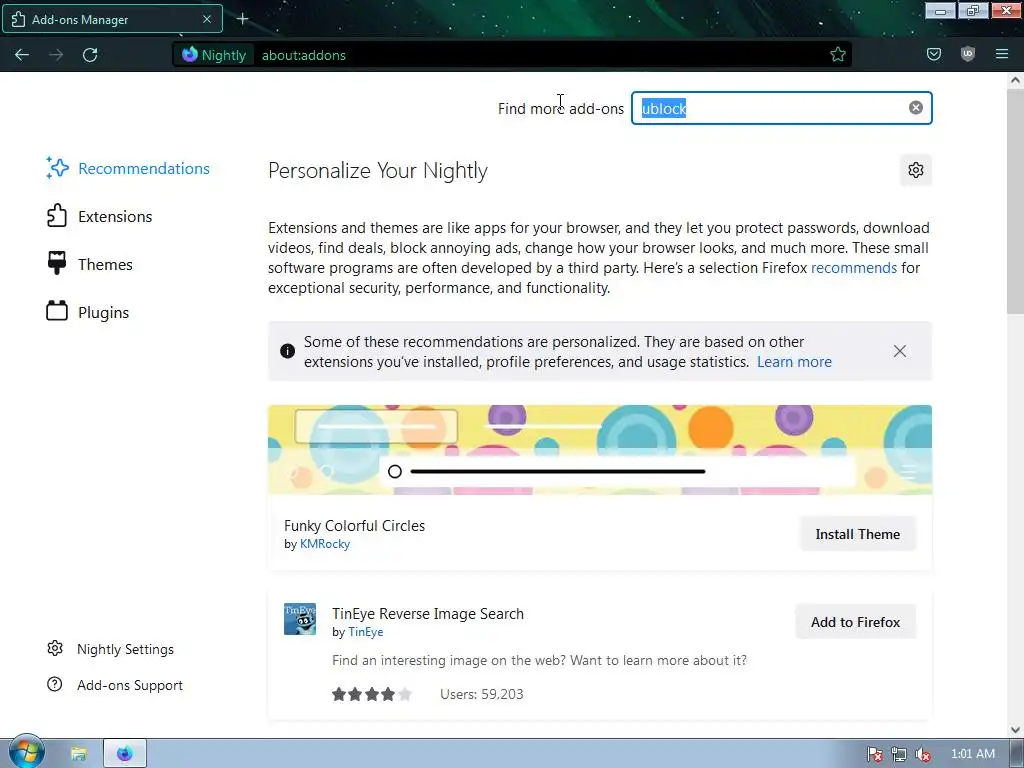Click the TinEye Reverse Image Search title

[x=428, y=614]
